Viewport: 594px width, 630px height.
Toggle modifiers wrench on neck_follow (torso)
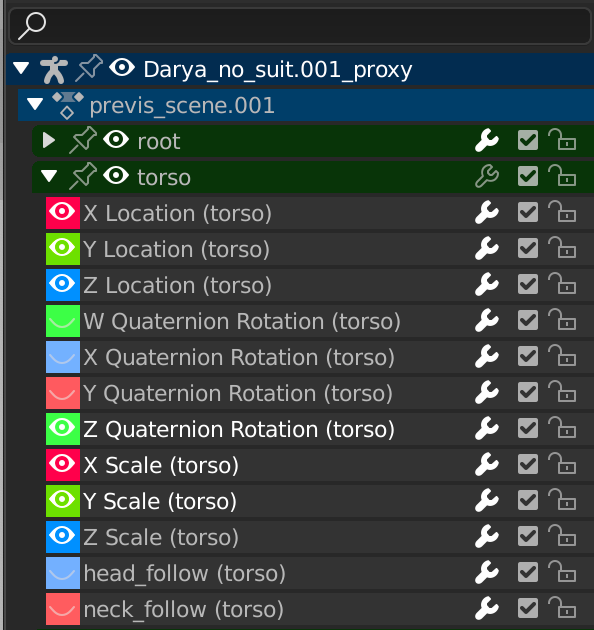(487, 609)
